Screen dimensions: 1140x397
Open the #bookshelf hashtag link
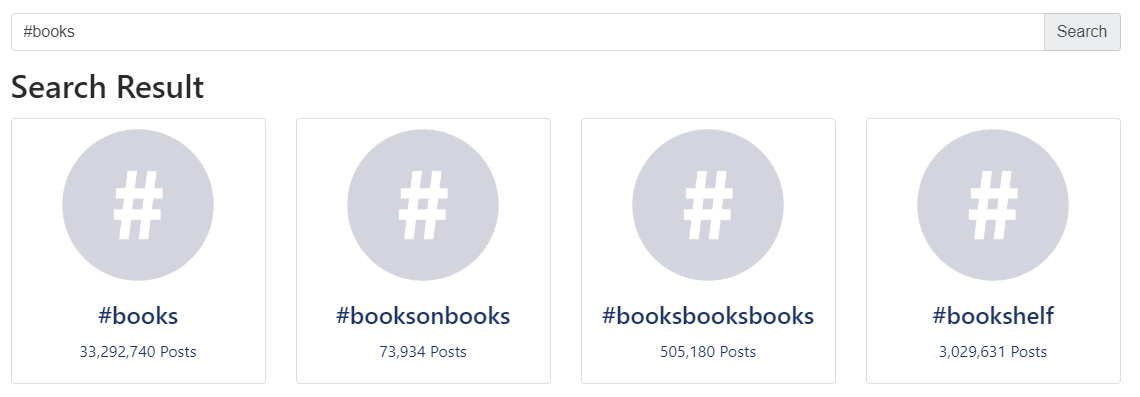993,316
